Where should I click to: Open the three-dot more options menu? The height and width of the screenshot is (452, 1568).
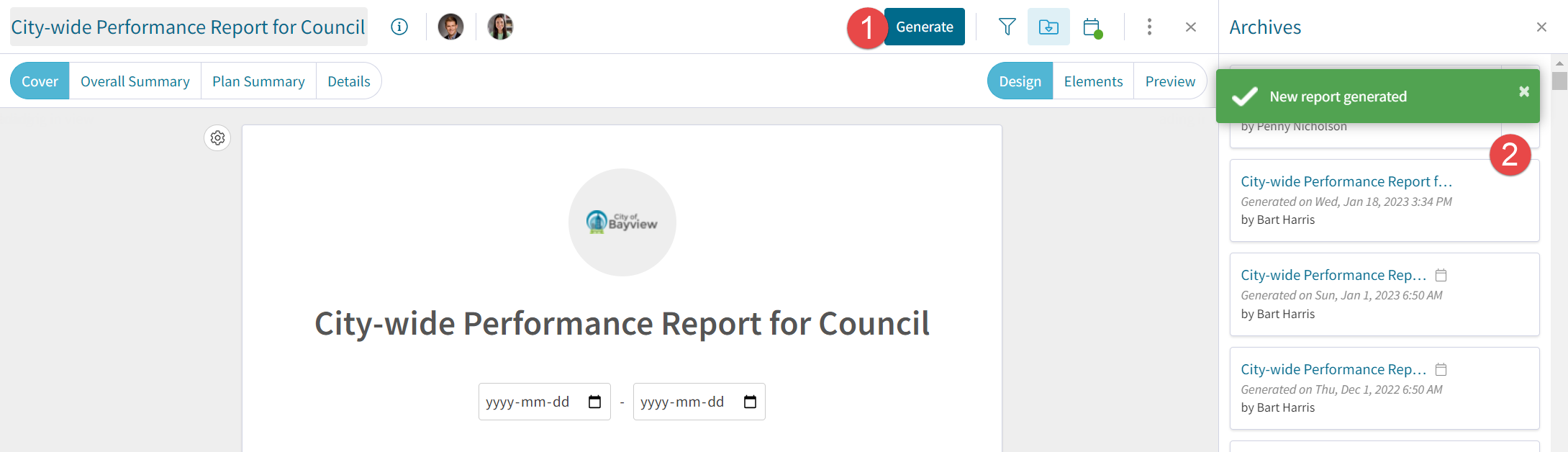[x=1149, y=27]
